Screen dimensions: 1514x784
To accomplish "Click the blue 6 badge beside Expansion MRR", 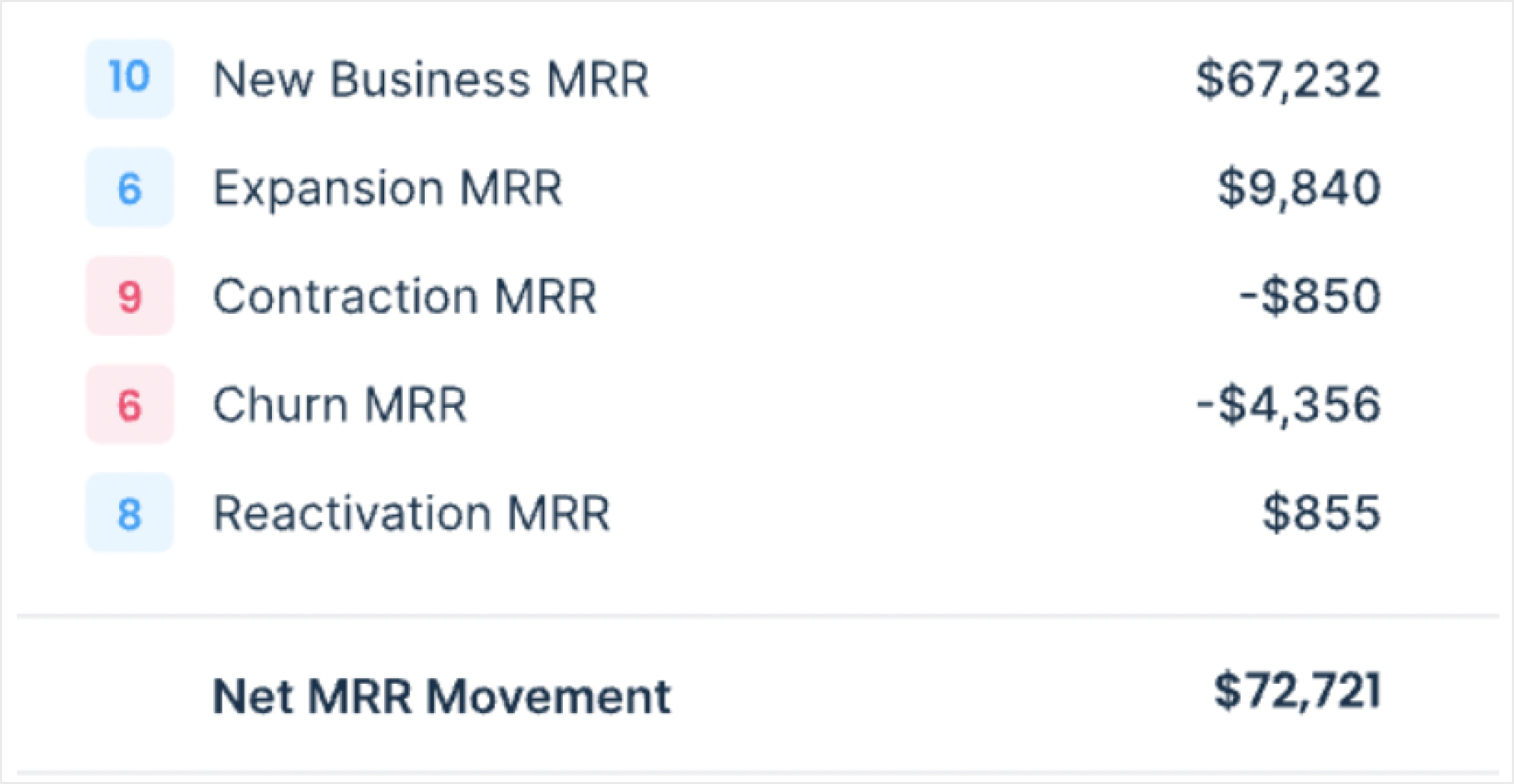I will [x=130, y=188].
